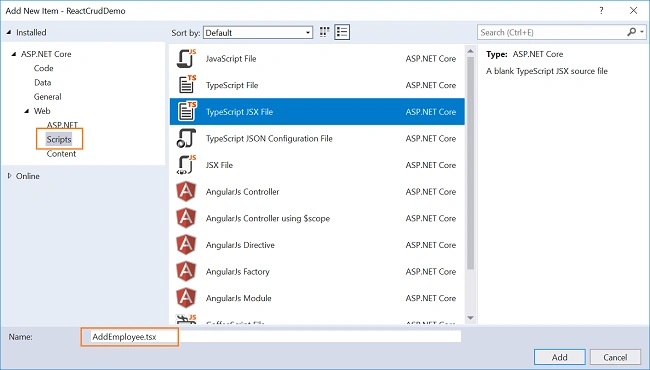Collapse the ASP.NET Core tree node
The image size is (650, 370).
click(14, 54)
